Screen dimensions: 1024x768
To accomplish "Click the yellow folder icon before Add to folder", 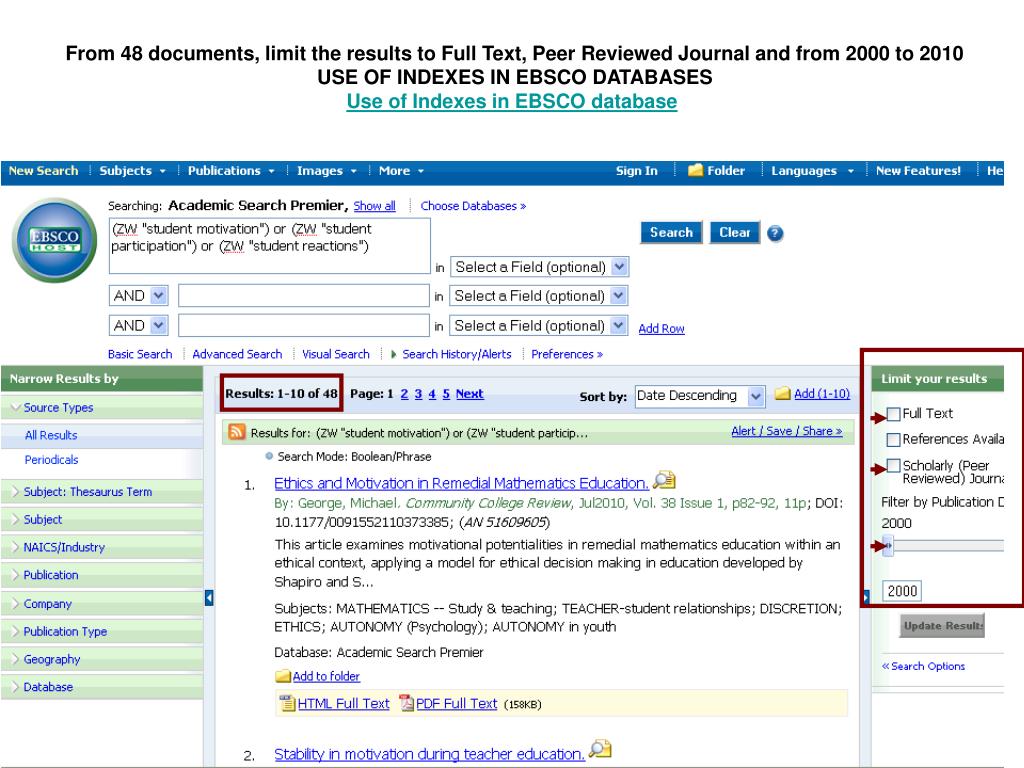I will [283, 676].
